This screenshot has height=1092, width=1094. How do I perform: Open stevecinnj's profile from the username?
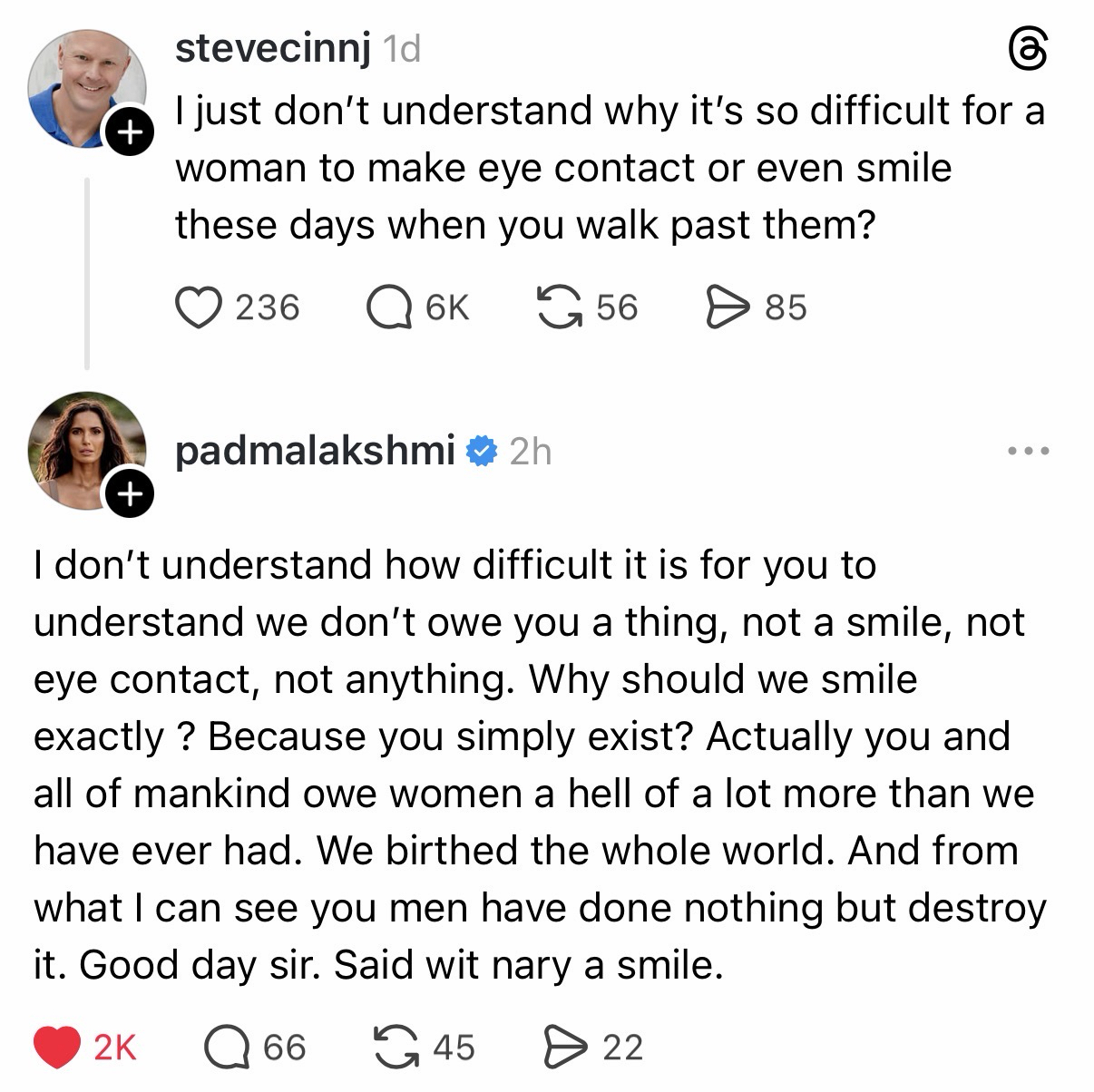(272, 49)
